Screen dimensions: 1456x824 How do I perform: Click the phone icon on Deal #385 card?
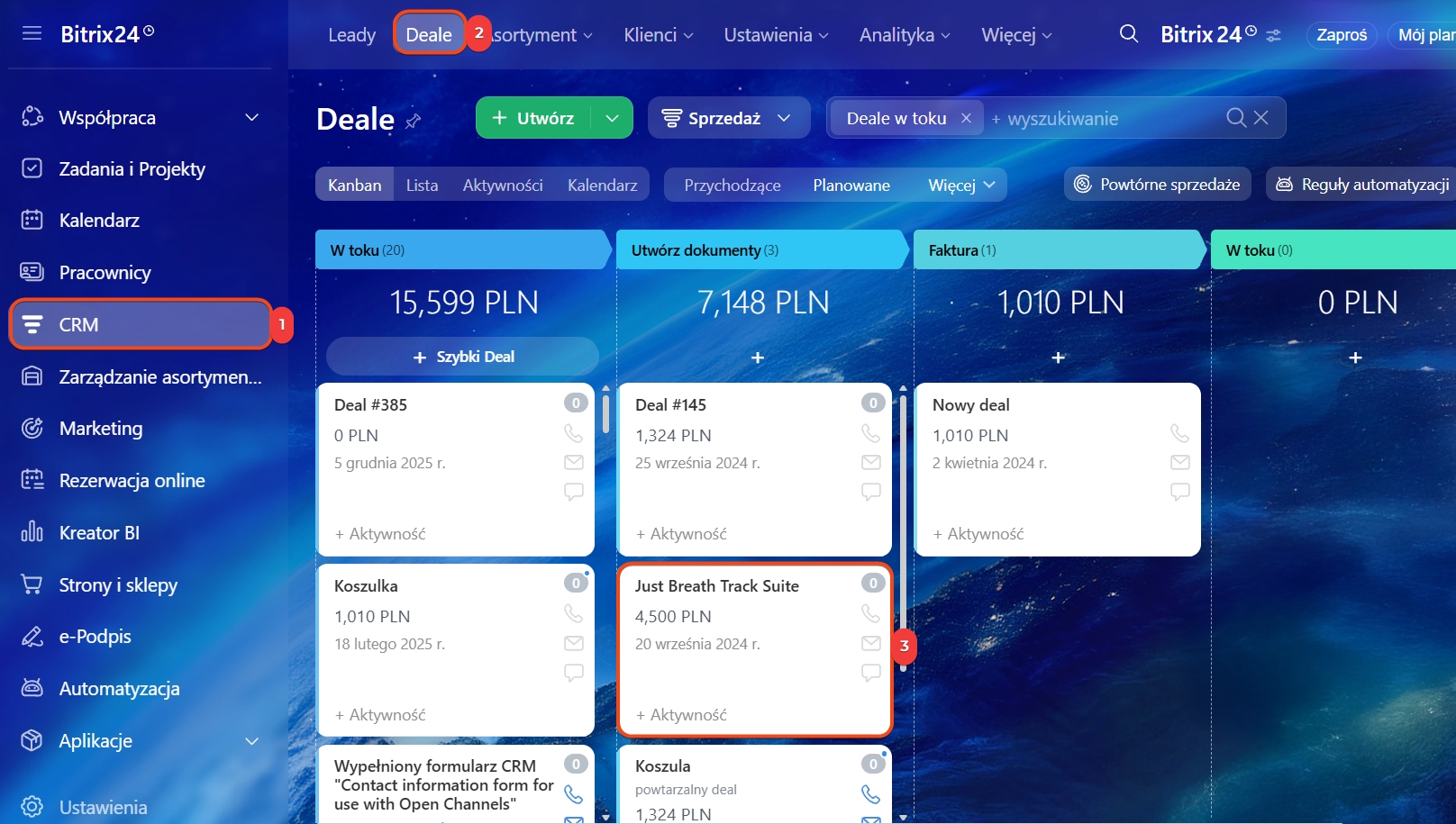point(573,433)
